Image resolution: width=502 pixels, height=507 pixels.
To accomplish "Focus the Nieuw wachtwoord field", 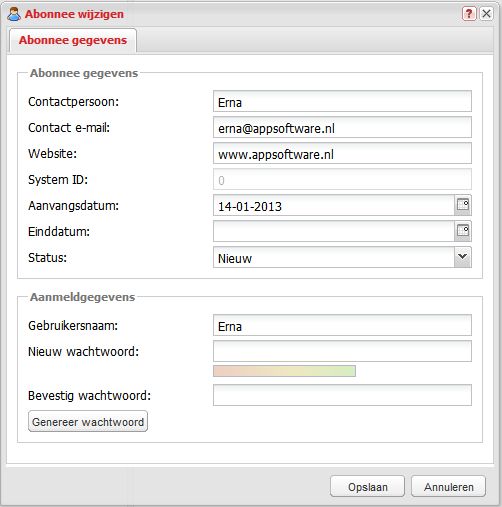I will coord(342,351).
